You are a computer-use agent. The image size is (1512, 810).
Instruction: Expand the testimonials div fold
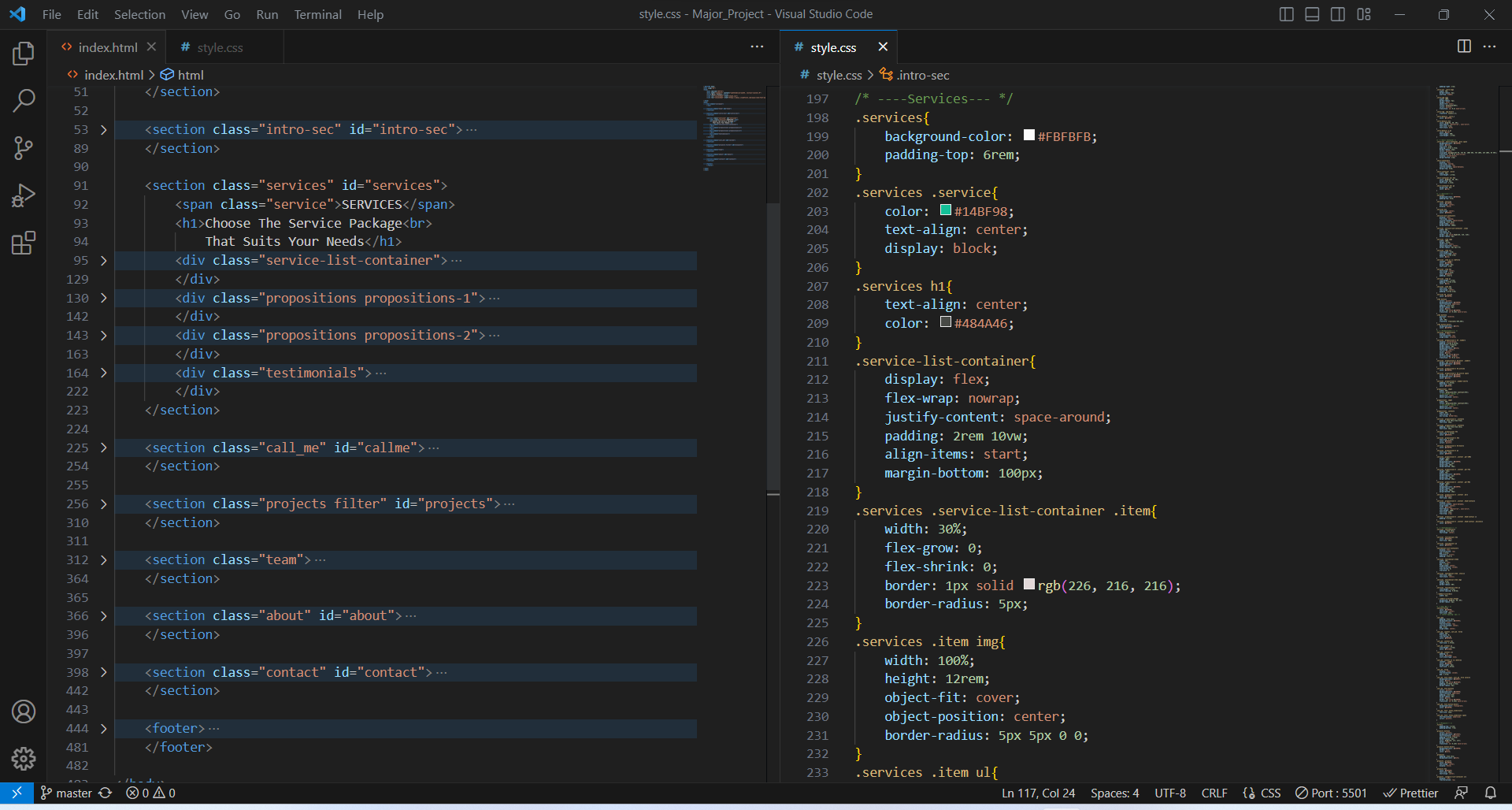point(103,373)
